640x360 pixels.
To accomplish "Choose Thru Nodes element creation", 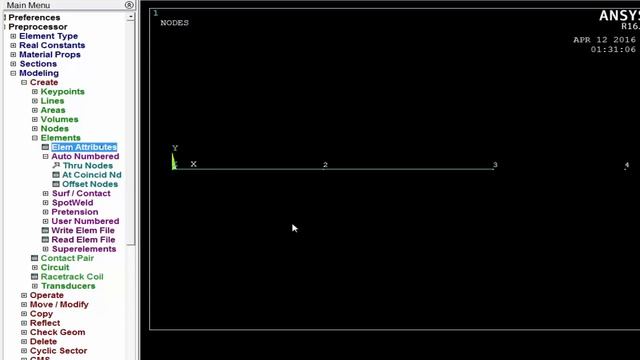I will pos(87,165).
